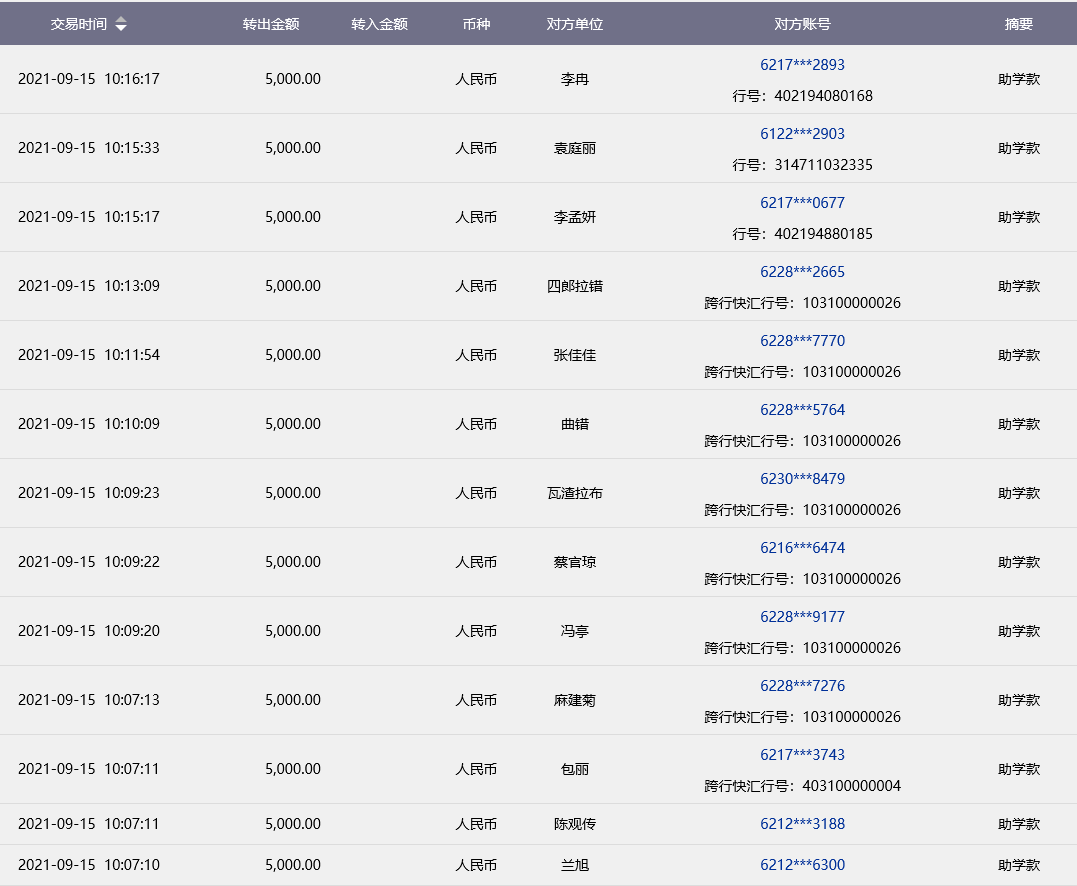Select the 对方账号 column header
Viewport: 1077px width, 886px height.
tap(802, 24)
